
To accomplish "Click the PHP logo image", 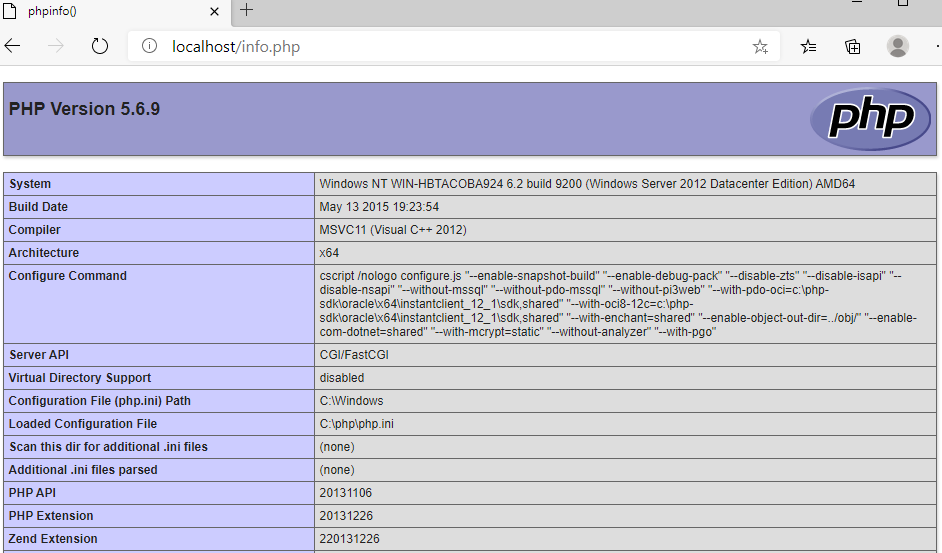I will (x=871, y=118).
